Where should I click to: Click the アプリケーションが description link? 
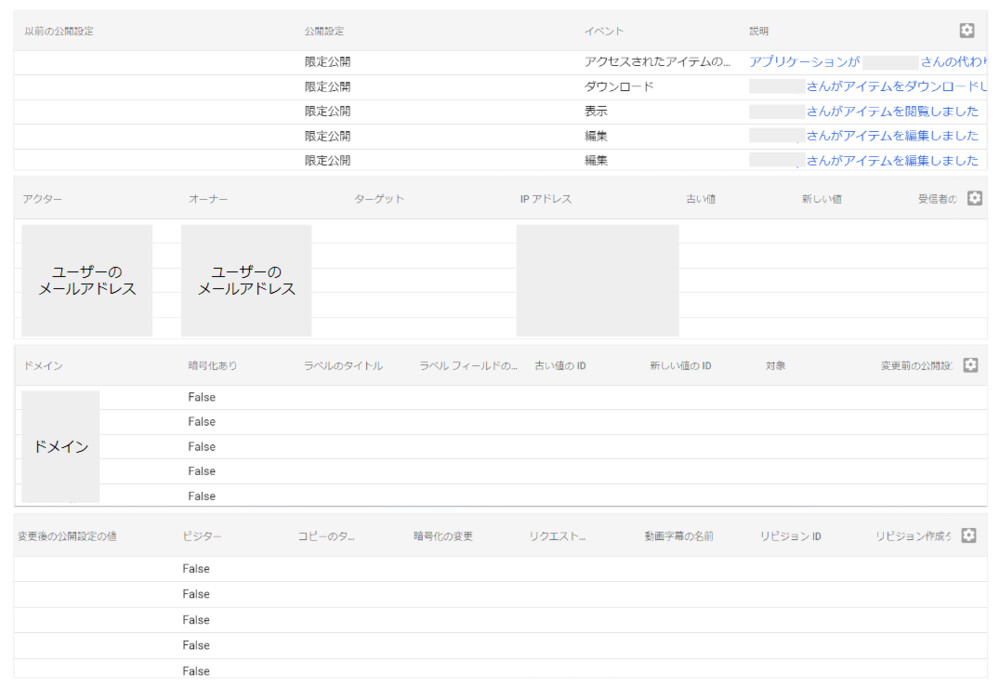click(805, 62)
